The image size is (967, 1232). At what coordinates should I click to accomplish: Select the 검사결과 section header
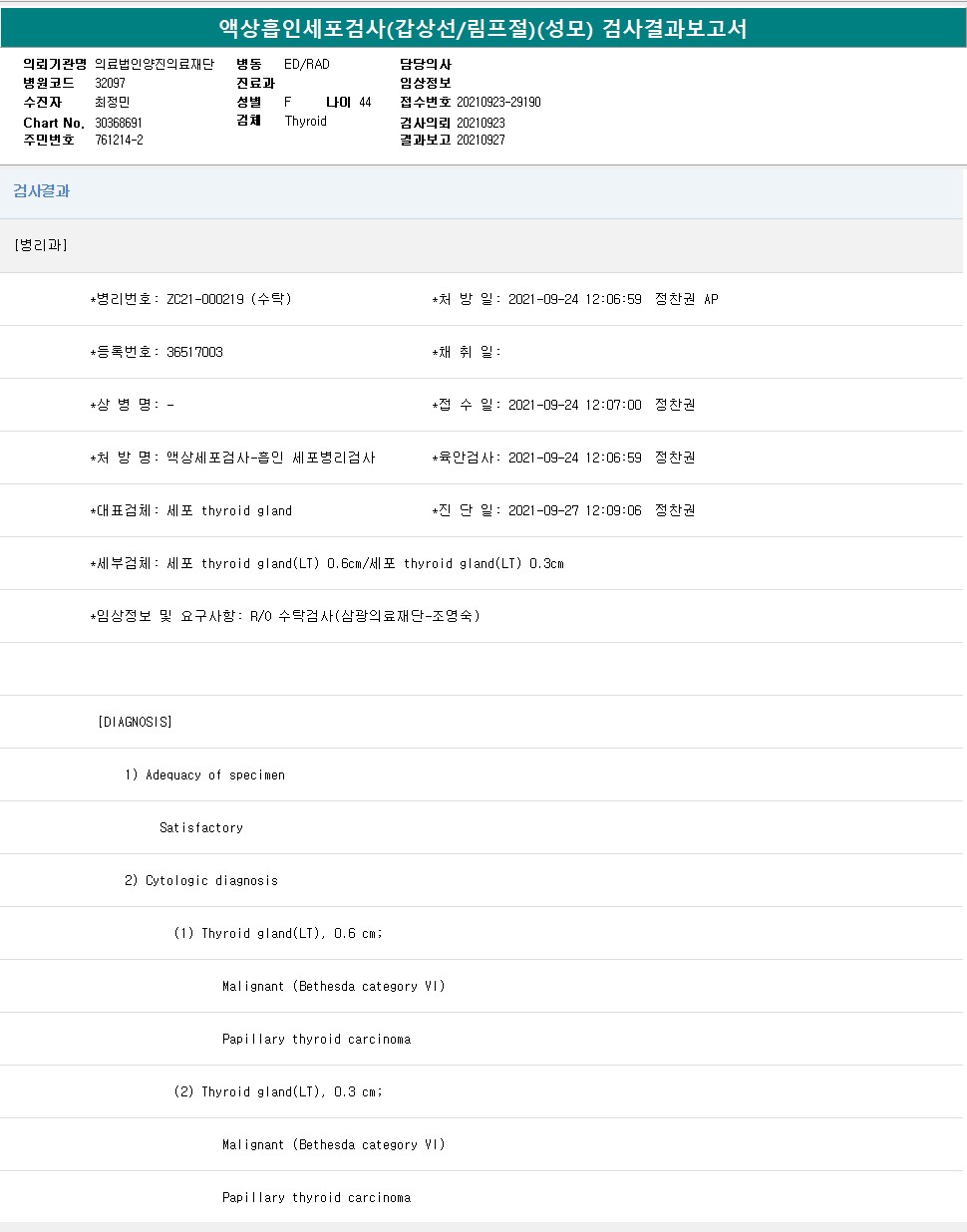click(42, 191)
